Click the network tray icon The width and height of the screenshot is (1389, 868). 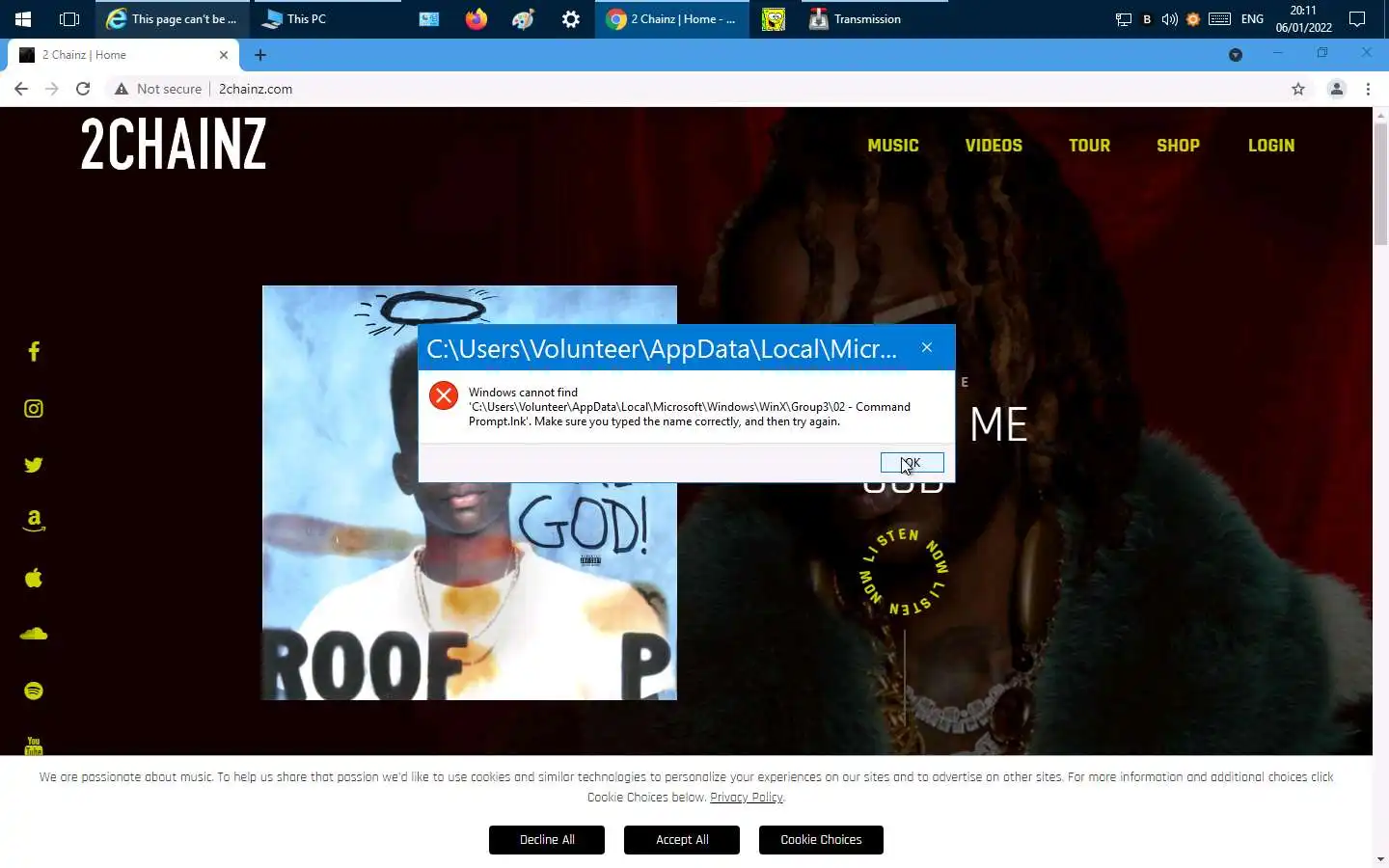1123,19
